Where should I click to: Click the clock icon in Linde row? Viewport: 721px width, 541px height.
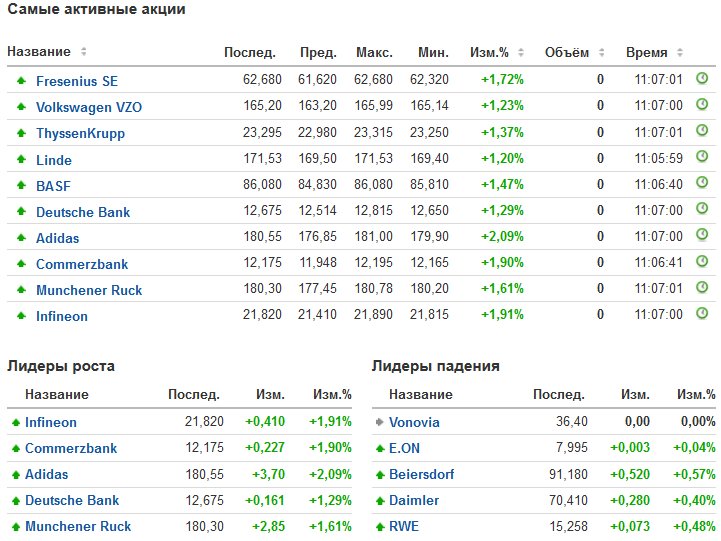pos(702,158)
